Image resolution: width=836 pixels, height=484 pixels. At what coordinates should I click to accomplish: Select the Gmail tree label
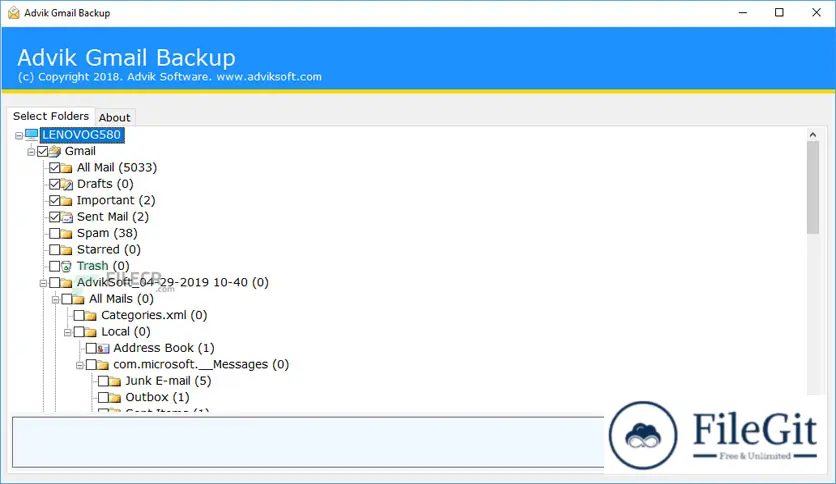click(x=80, y=151)
